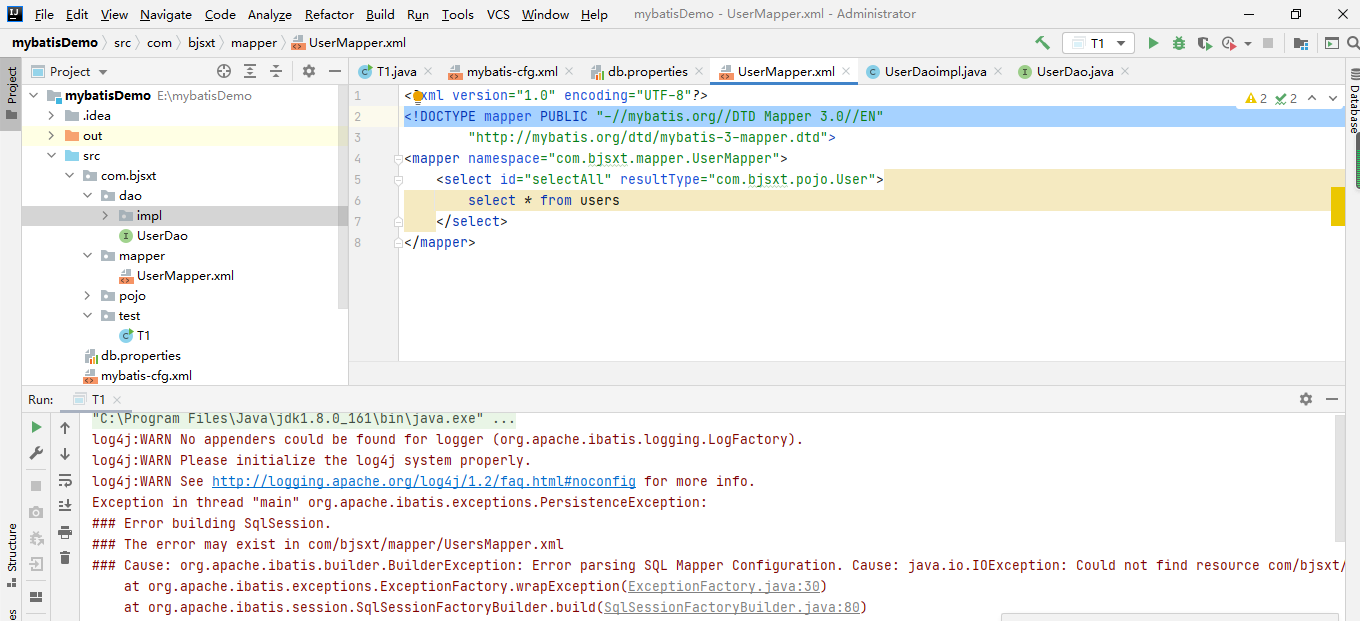The height and width of the screenshot is (621, 1360).
Task: Click the Collapse All icon in Project panel
Action: [x=276, y=72]
